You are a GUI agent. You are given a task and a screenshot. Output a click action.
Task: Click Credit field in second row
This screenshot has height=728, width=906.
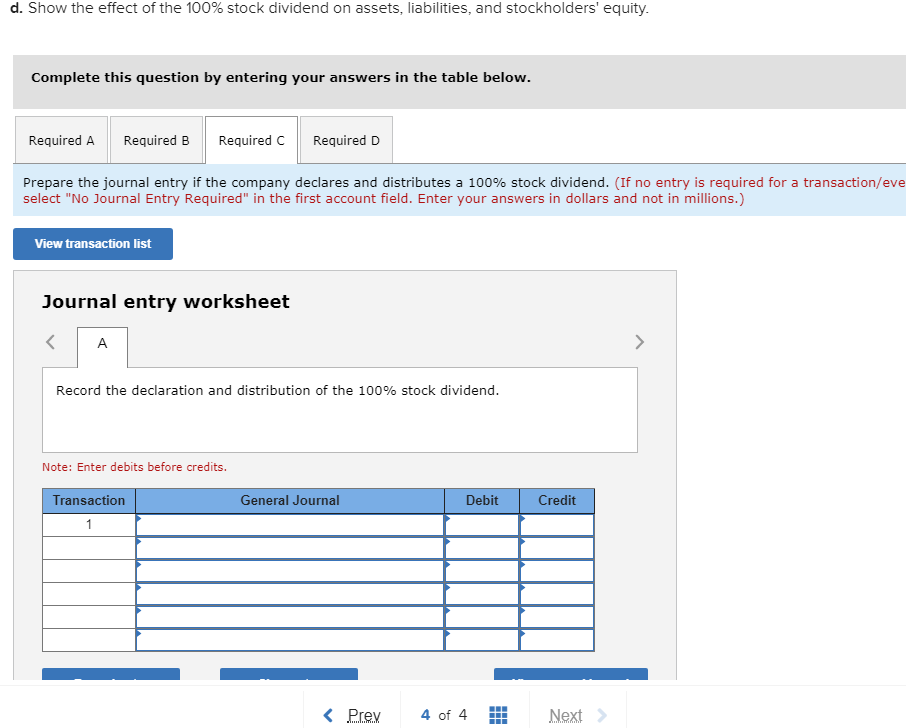[557, 548]
